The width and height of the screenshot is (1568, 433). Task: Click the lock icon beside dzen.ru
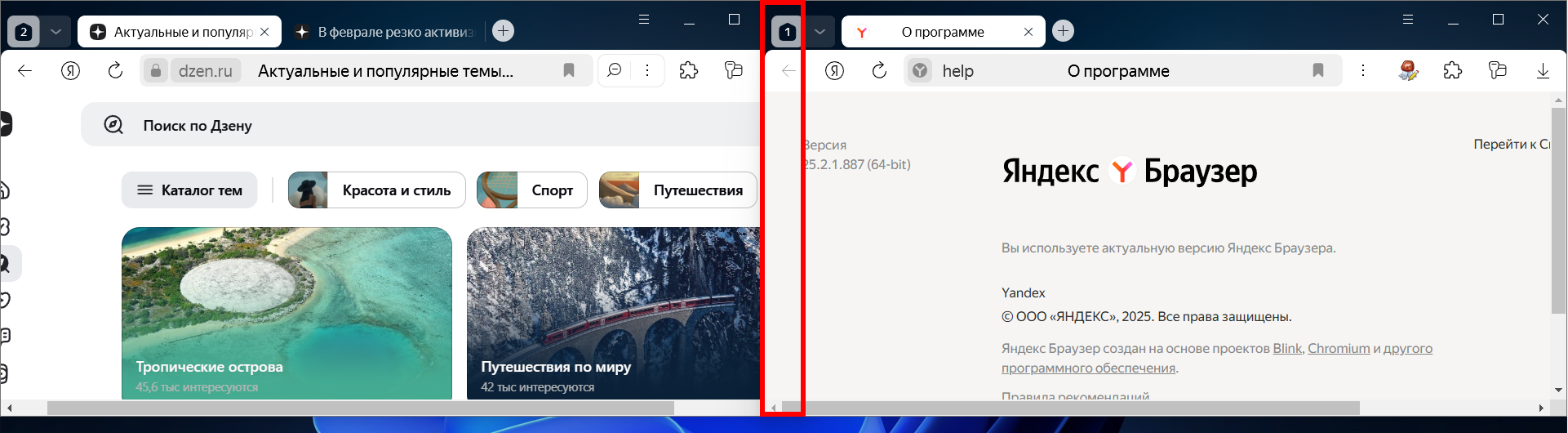(x=156, y=71)
